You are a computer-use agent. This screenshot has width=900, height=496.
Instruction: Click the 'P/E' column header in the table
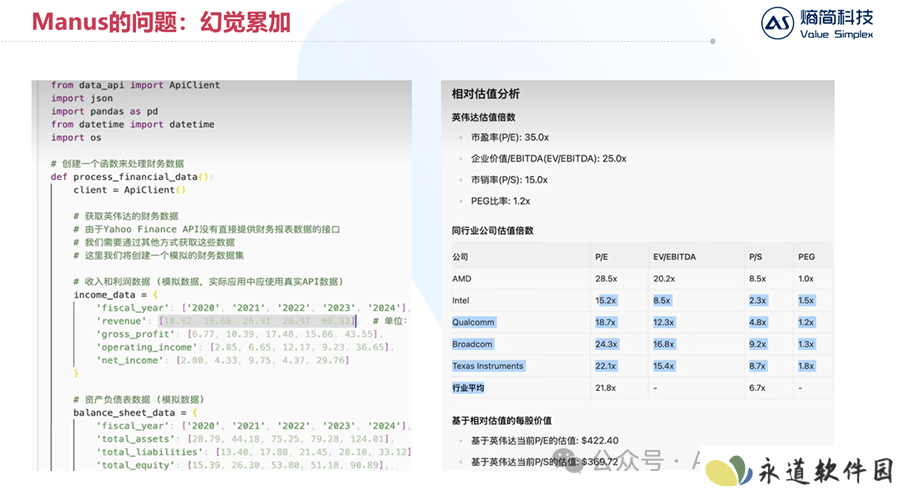tap(602, 257)
